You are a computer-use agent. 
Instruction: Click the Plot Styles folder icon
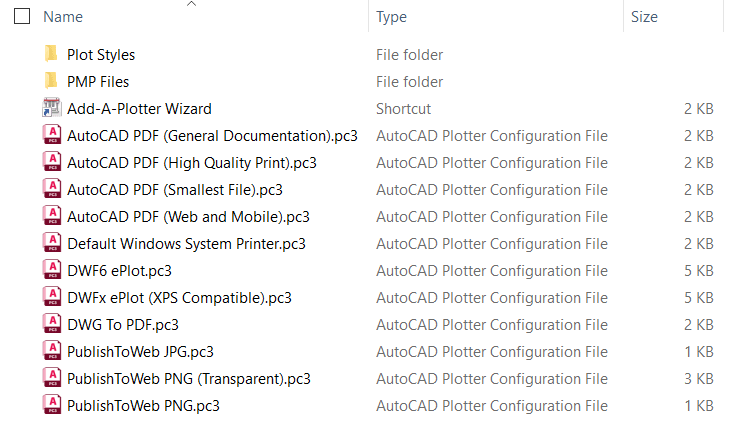(x=51, y=54)
